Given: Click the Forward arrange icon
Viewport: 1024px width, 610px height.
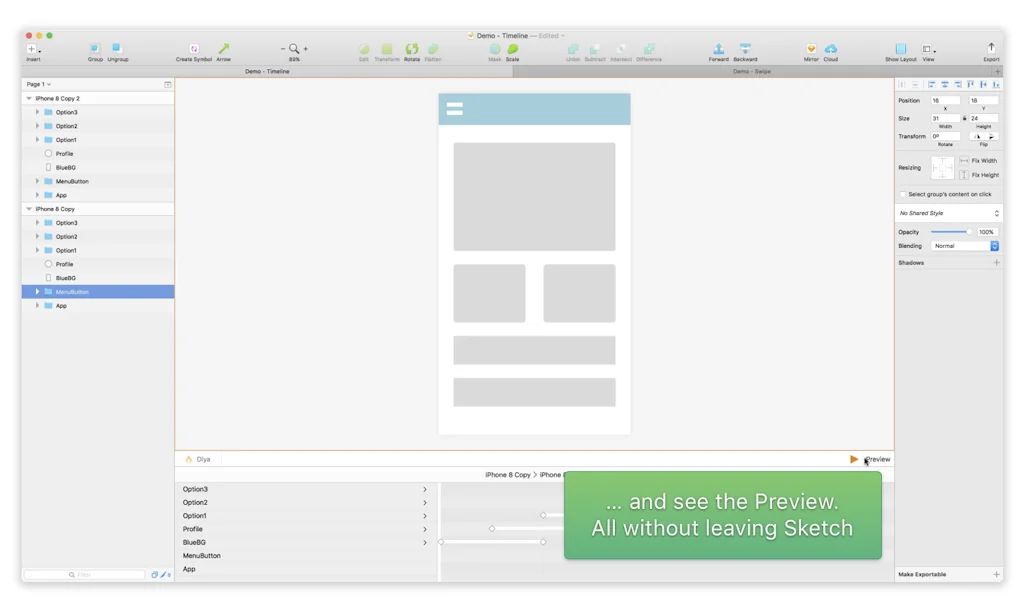Looking at the screenshot, I should point(718,49).
